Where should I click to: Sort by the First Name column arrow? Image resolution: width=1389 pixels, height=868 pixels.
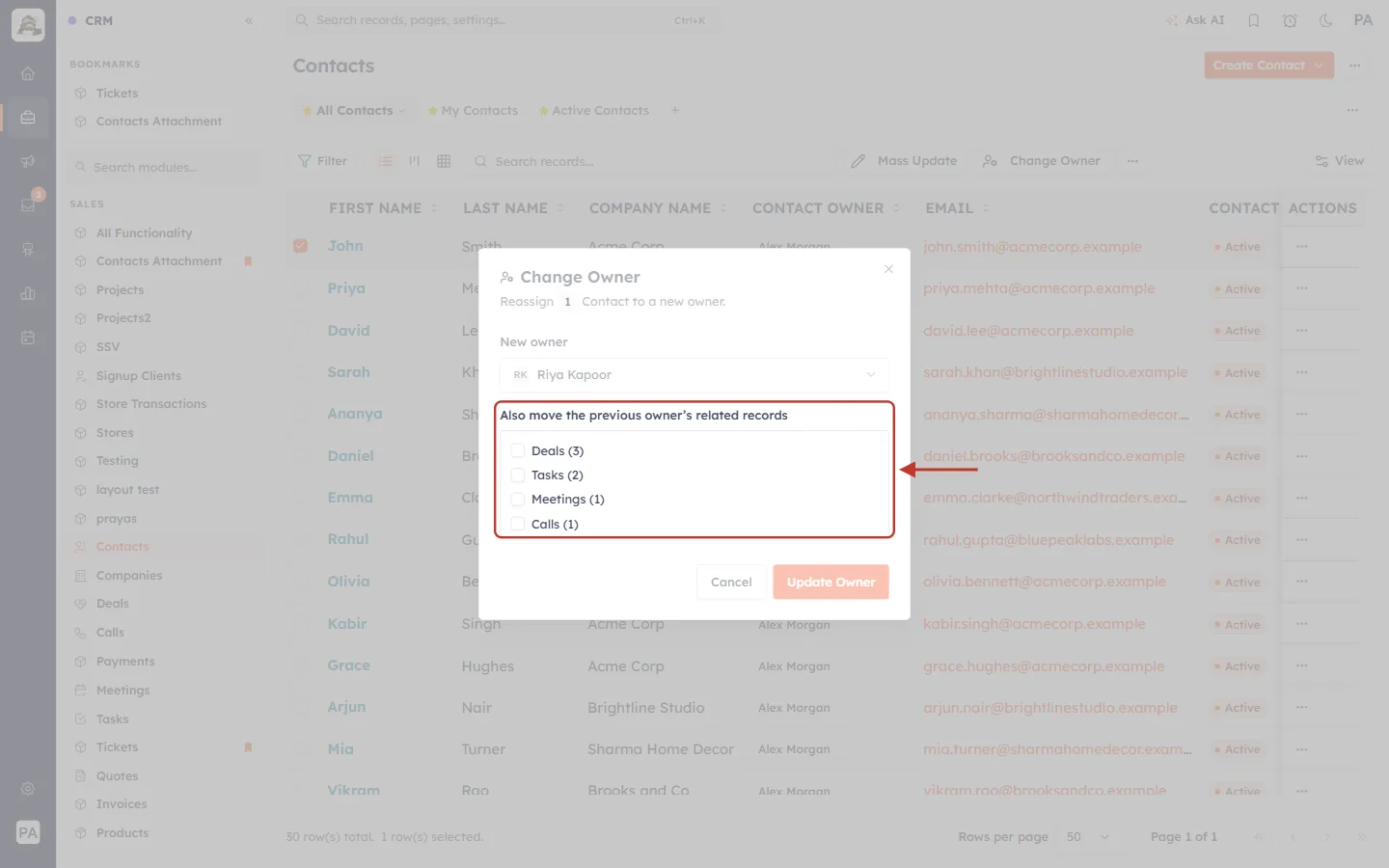[434, 208]
